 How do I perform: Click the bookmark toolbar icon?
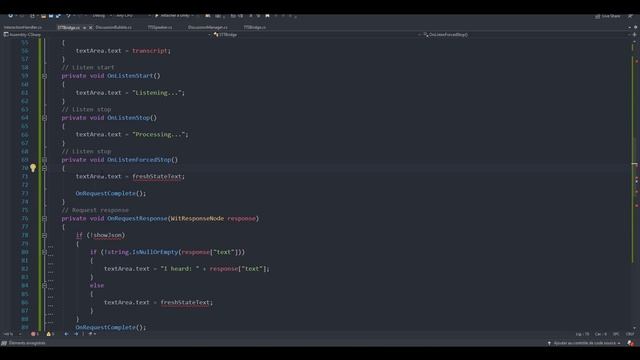coord(267,16)
